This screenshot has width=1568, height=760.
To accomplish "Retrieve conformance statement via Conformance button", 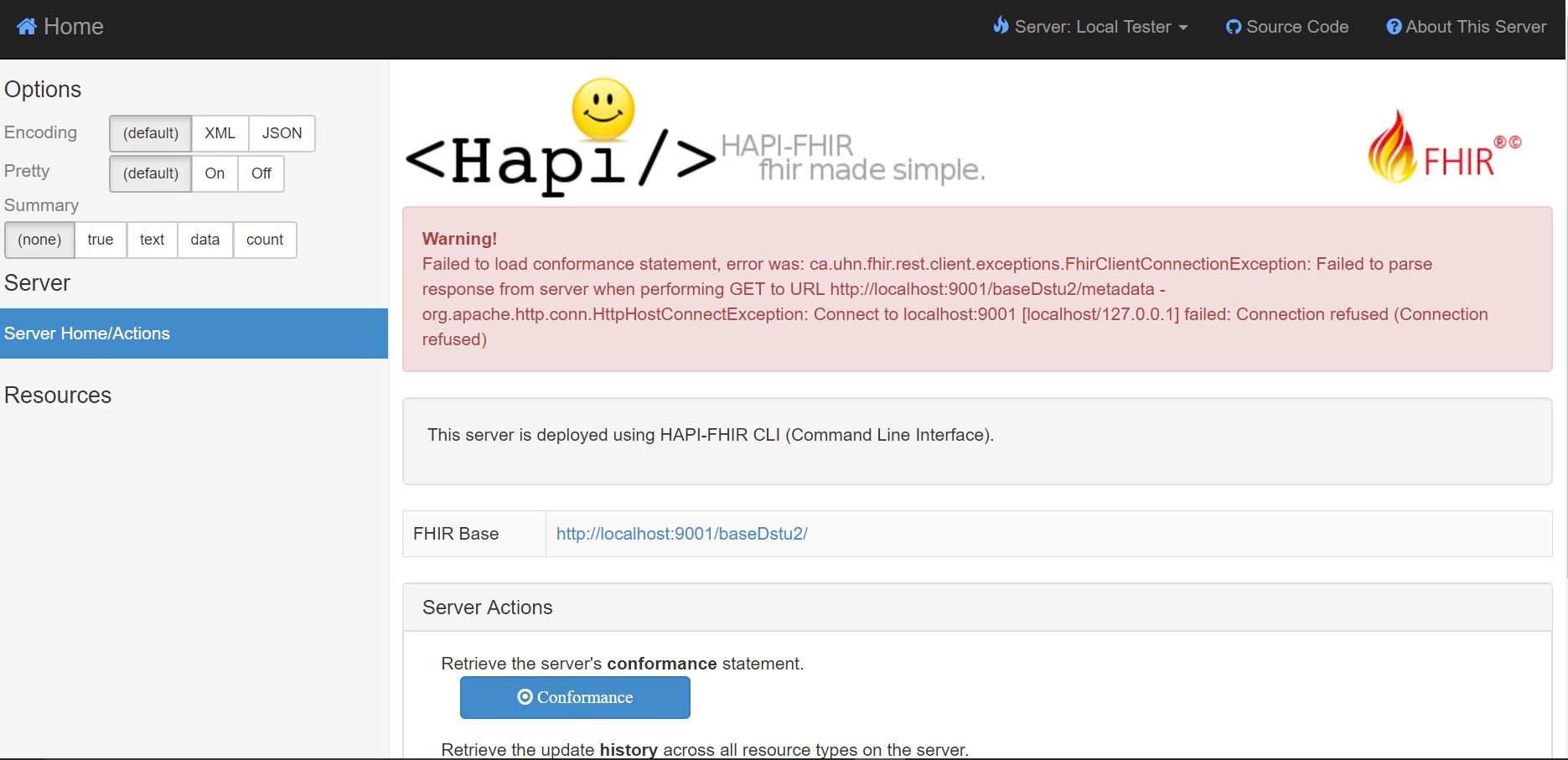I will point(575,696).
